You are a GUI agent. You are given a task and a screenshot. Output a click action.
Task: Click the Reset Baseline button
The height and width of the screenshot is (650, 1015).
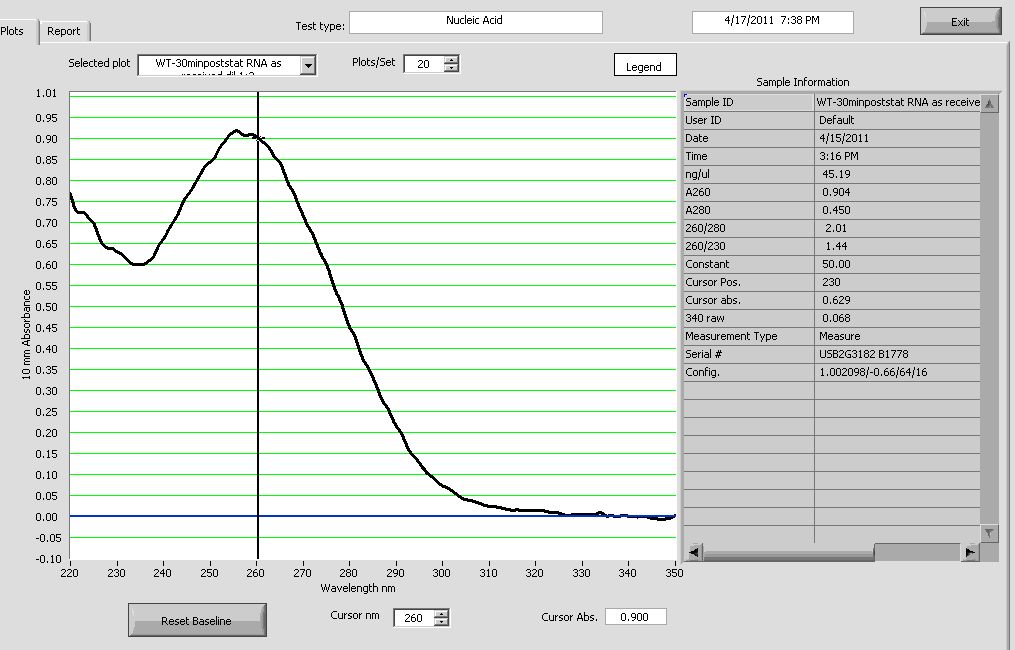point(197,621)
